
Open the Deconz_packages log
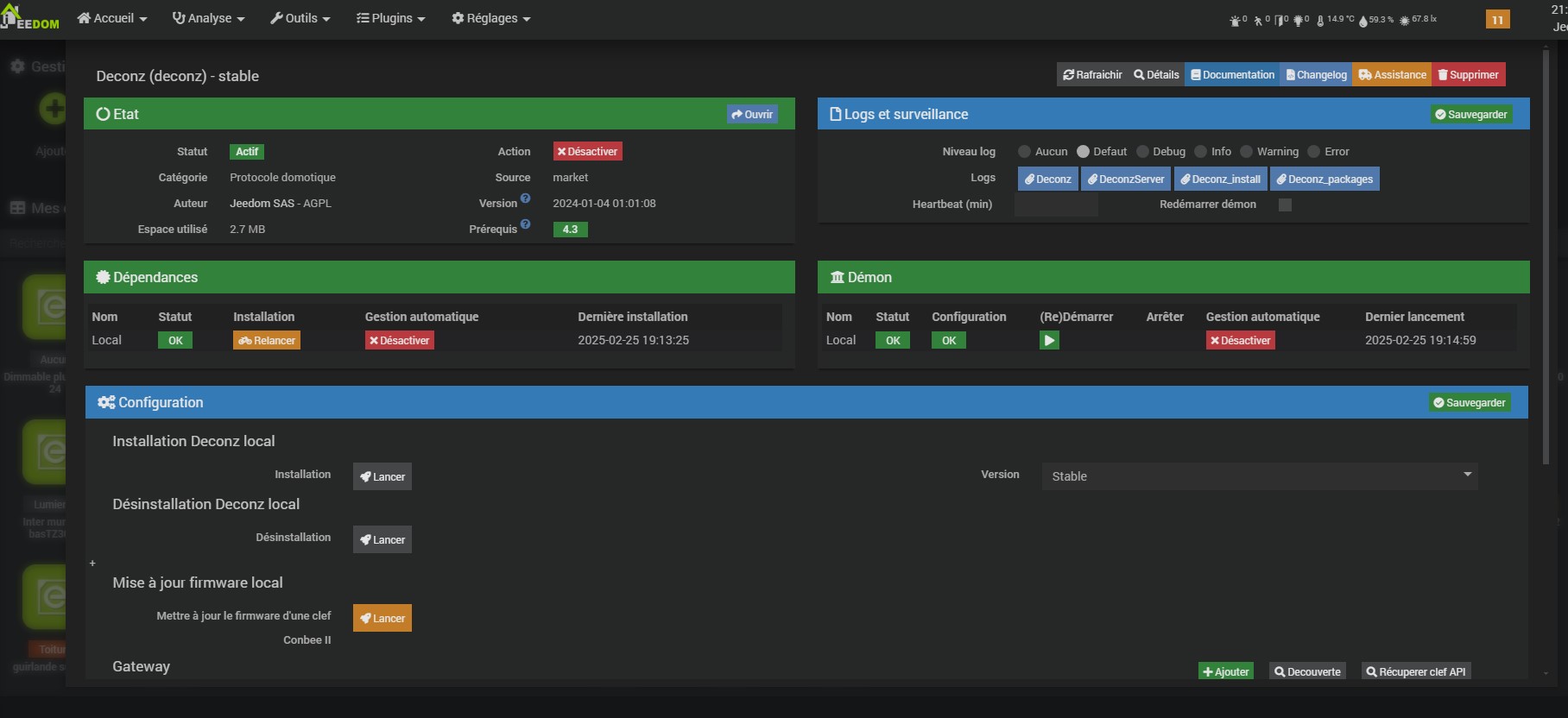[x=1325, y=179]
